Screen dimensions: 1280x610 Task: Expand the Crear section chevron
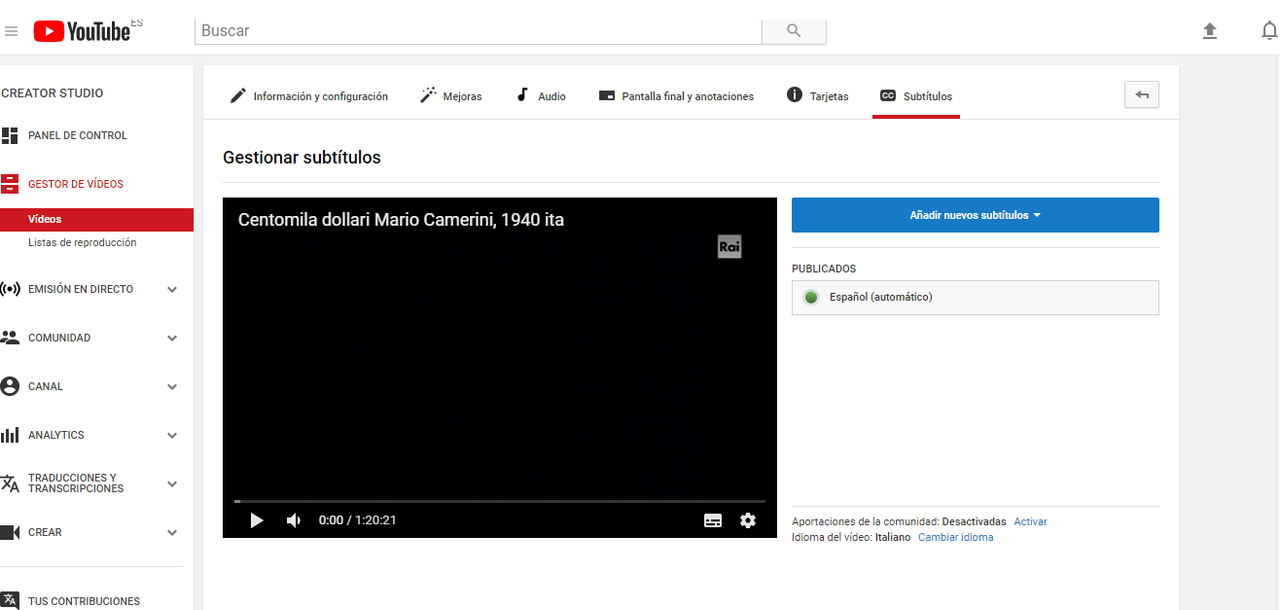pos(172,533)
